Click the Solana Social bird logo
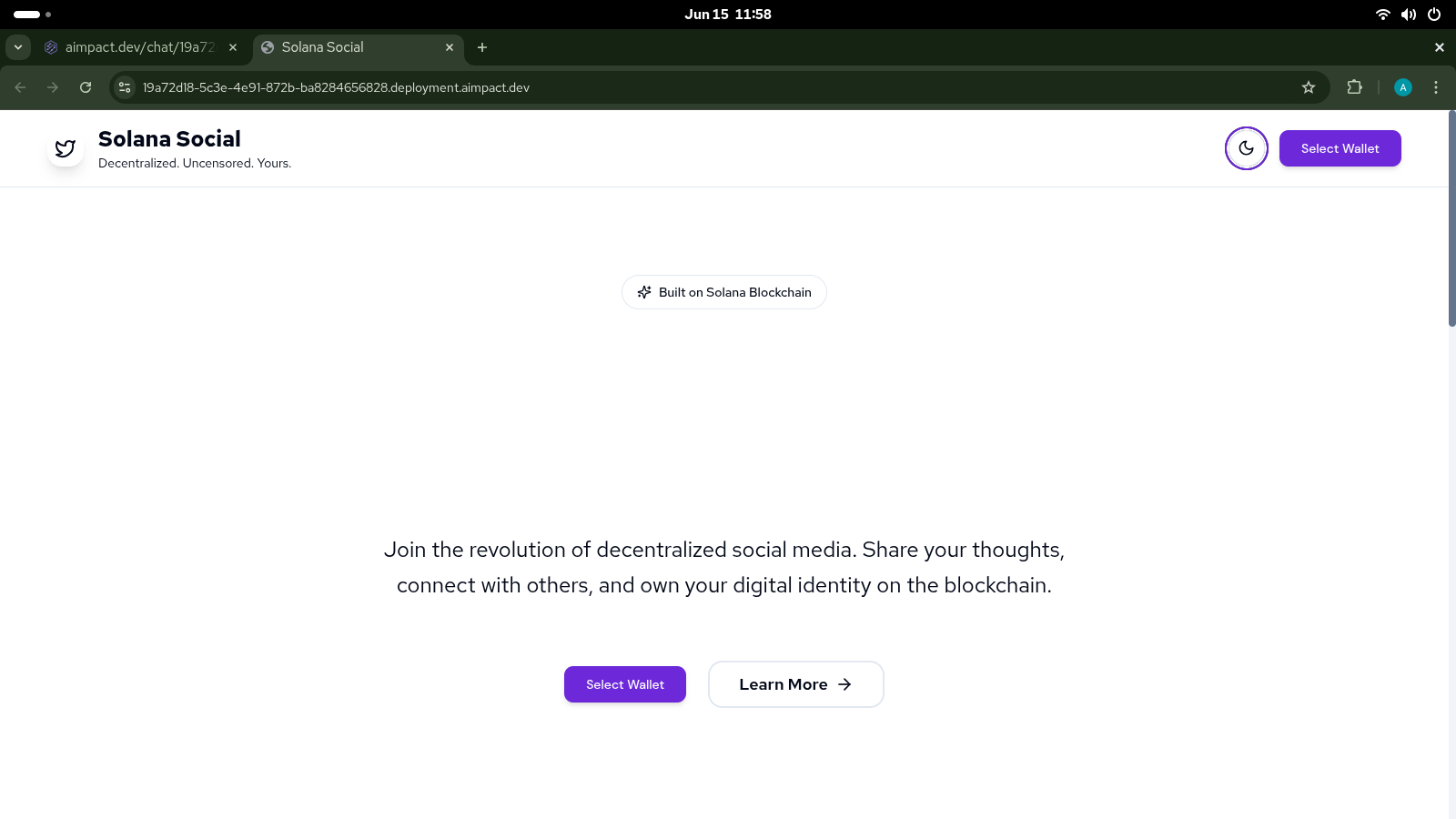Viewport: 1456px width, 819px height. 66,148
